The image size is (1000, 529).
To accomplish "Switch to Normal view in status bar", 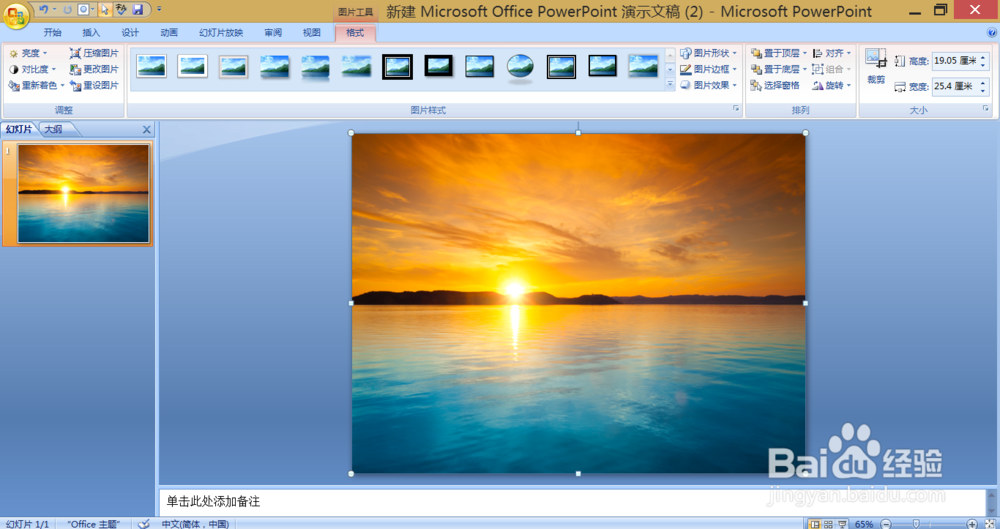I will (x=814, y=524).
